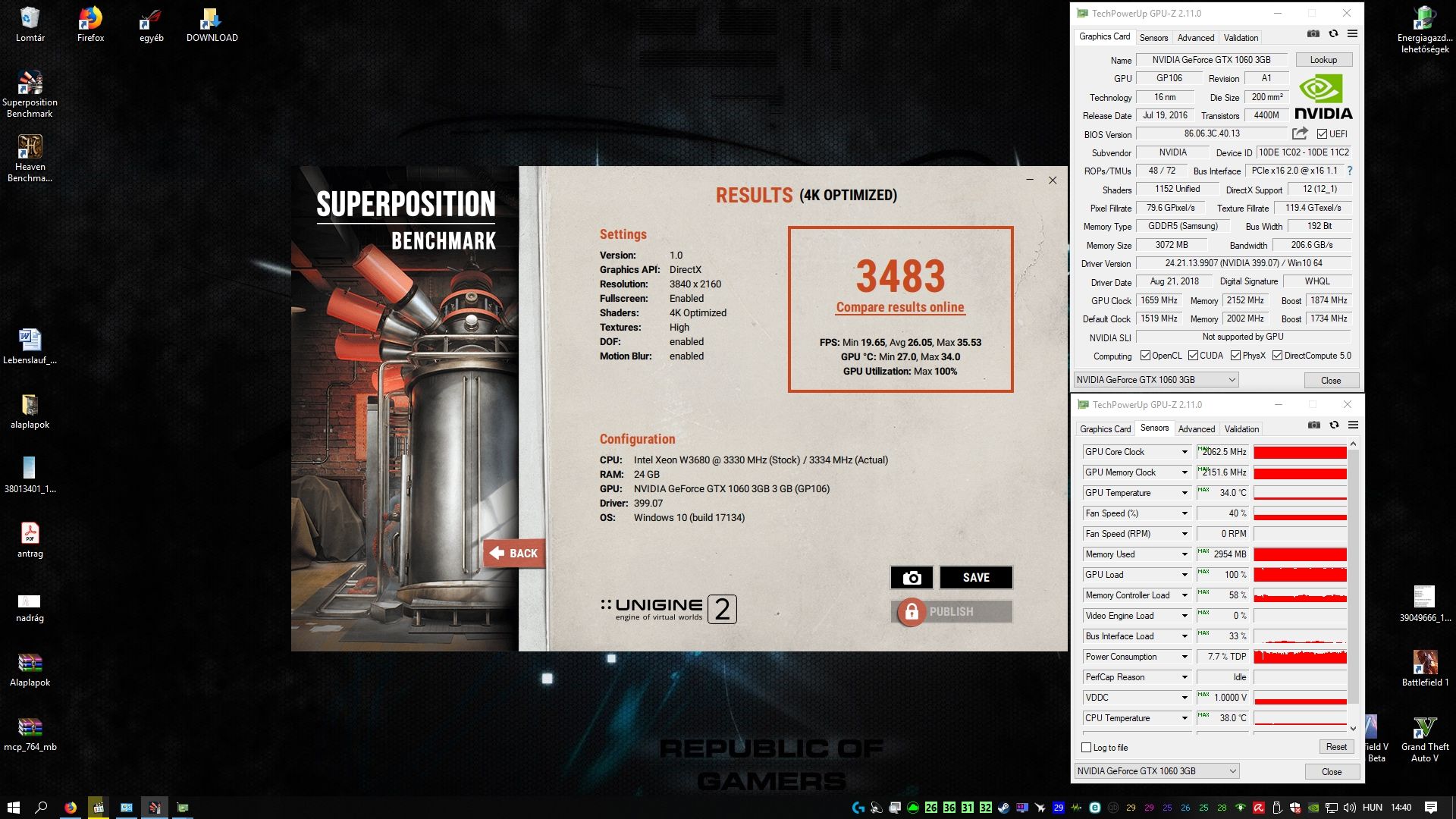This screenshot has width=1456, height=819.
Task: Select the Grand Theft Auto V desktop icon
Action: 1425,739
